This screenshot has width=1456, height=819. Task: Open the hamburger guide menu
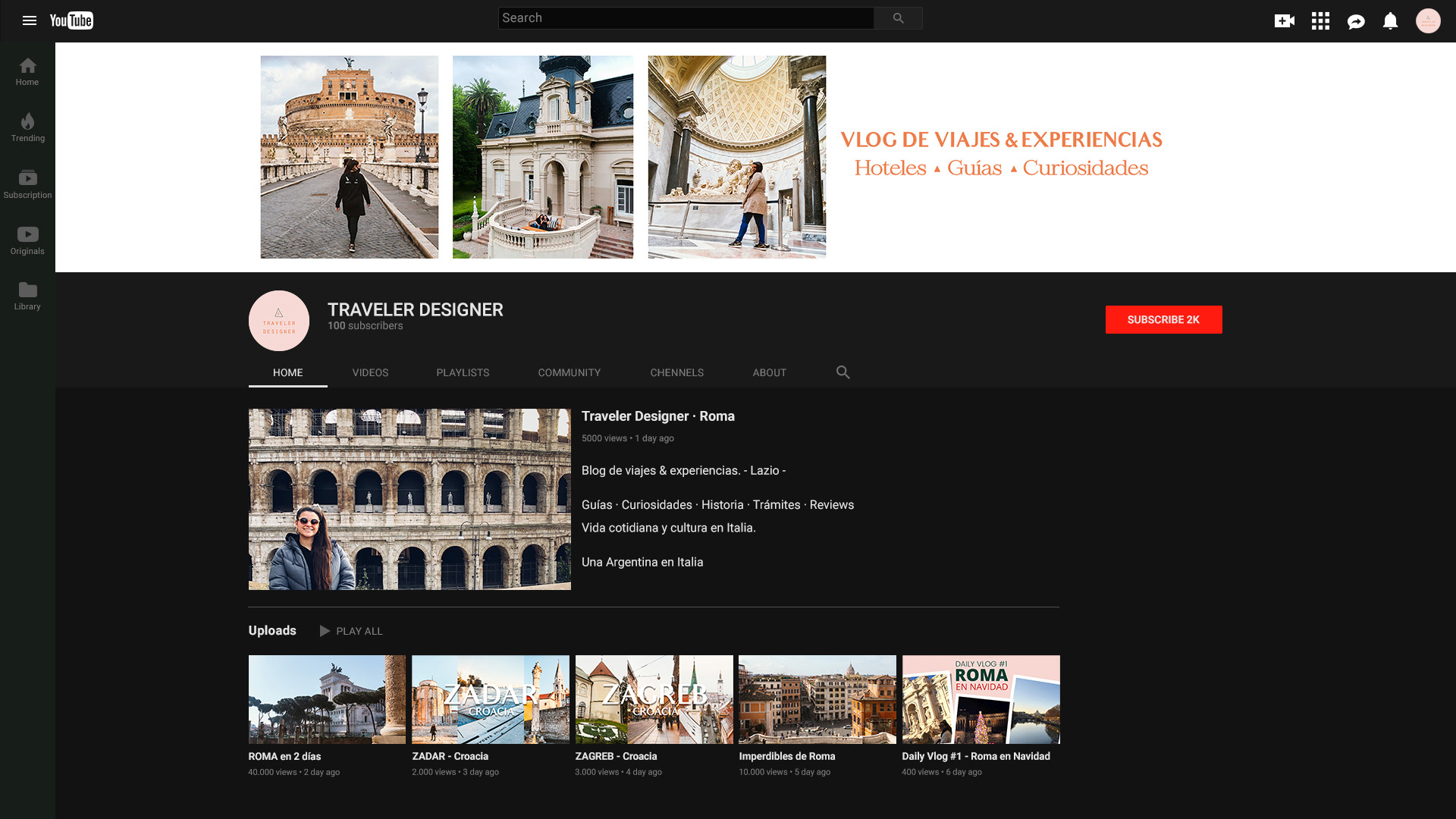tap(30, 20)
